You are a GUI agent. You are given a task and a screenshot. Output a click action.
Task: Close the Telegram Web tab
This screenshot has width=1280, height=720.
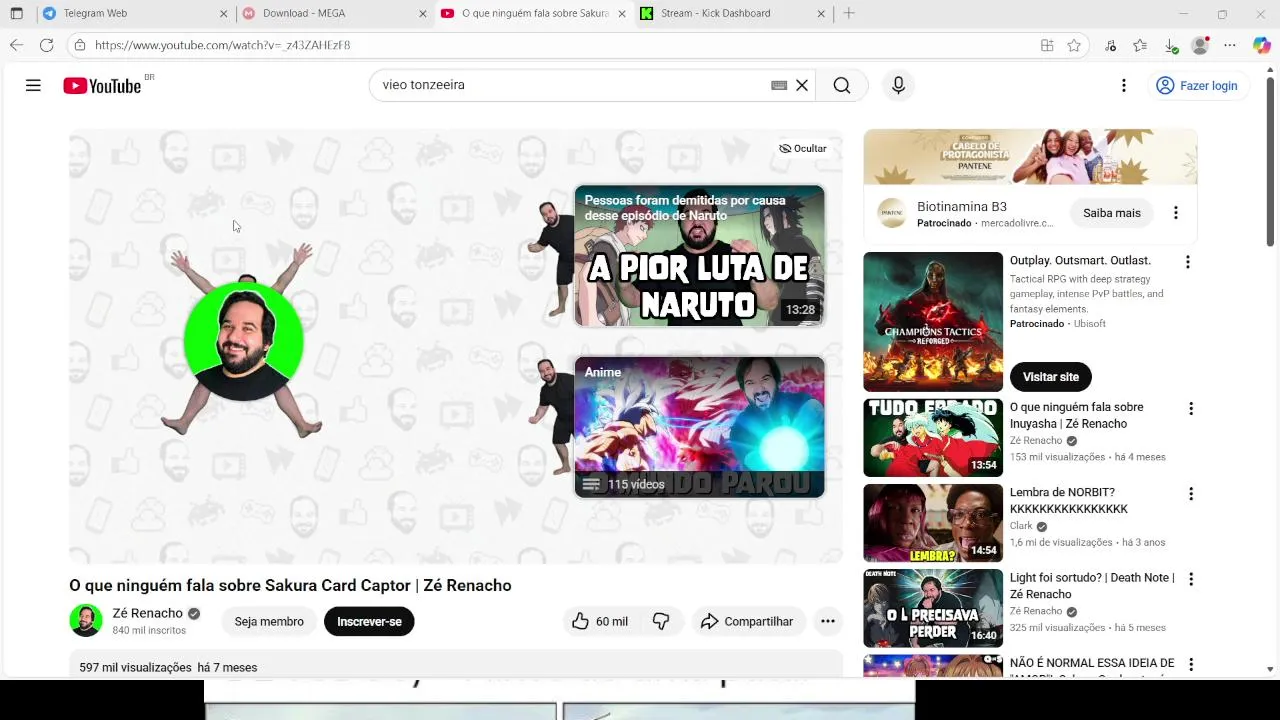[x=223, y=13]
